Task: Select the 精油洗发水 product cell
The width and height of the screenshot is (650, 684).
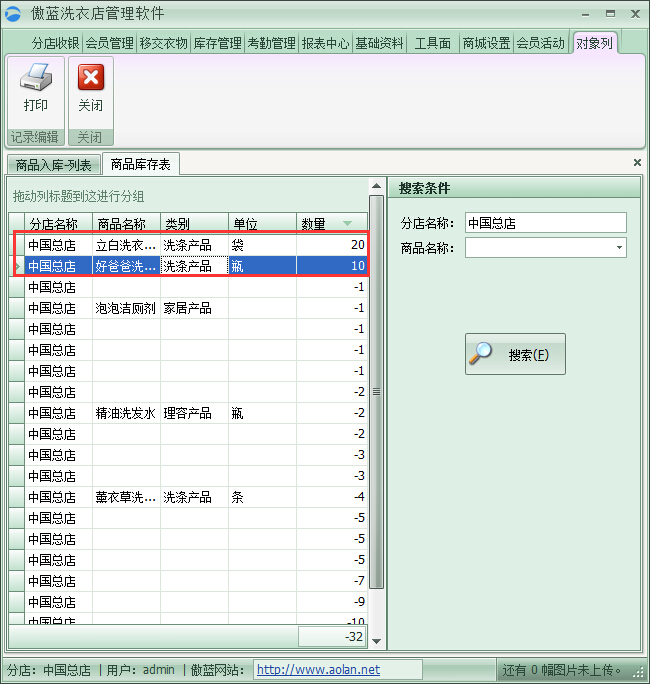Action: pyautogui.click(x=126, y=413)
